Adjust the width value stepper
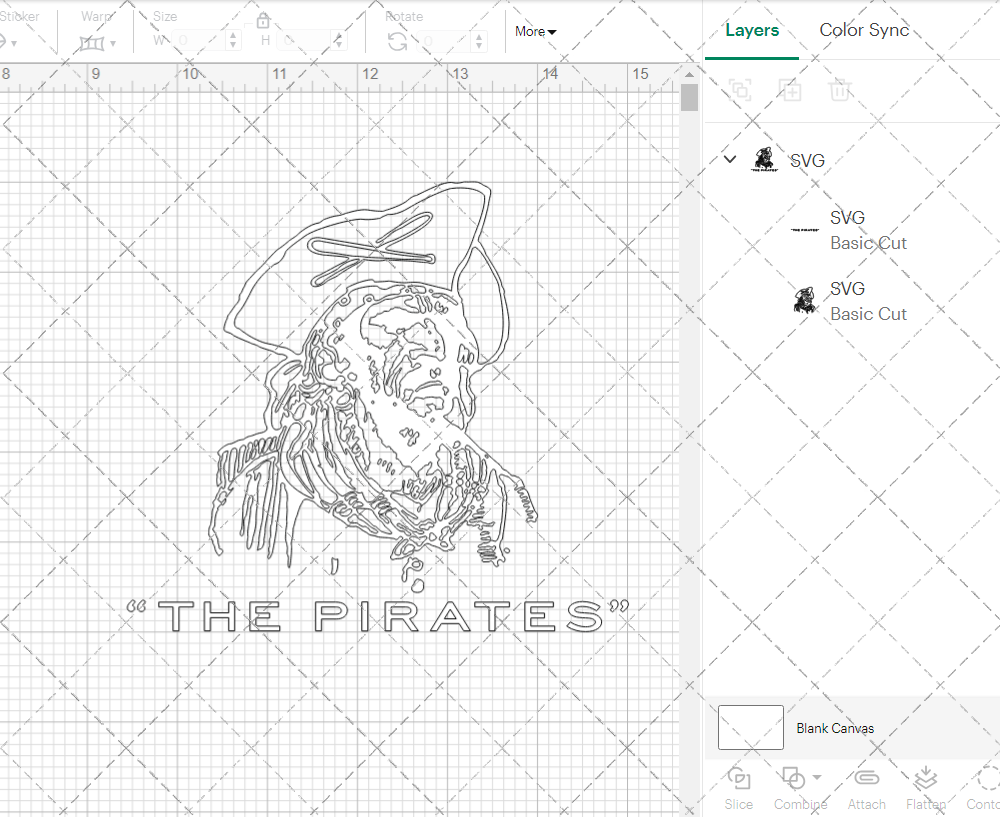1000x817 pixels. [x=233, y=41]
